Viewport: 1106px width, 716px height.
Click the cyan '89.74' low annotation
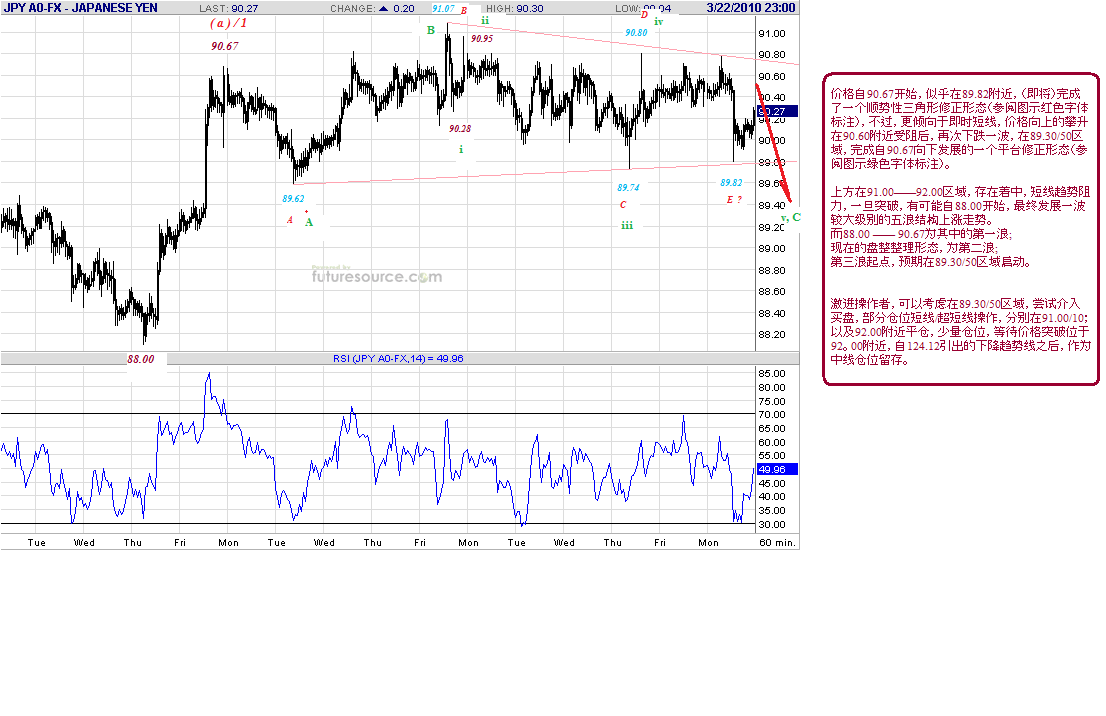pos(628,188)
